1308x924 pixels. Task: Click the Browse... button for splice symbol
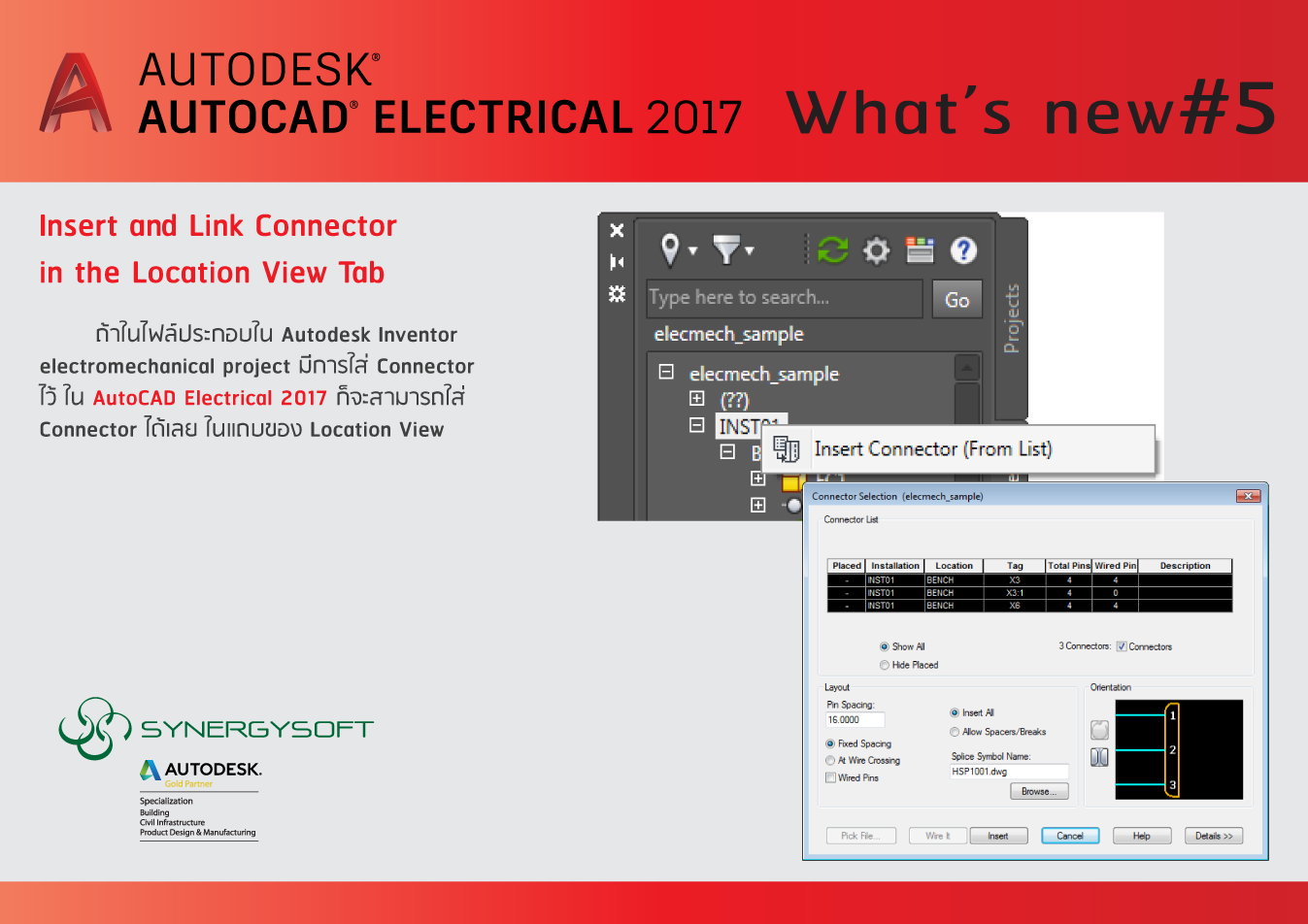[1039, 792]
